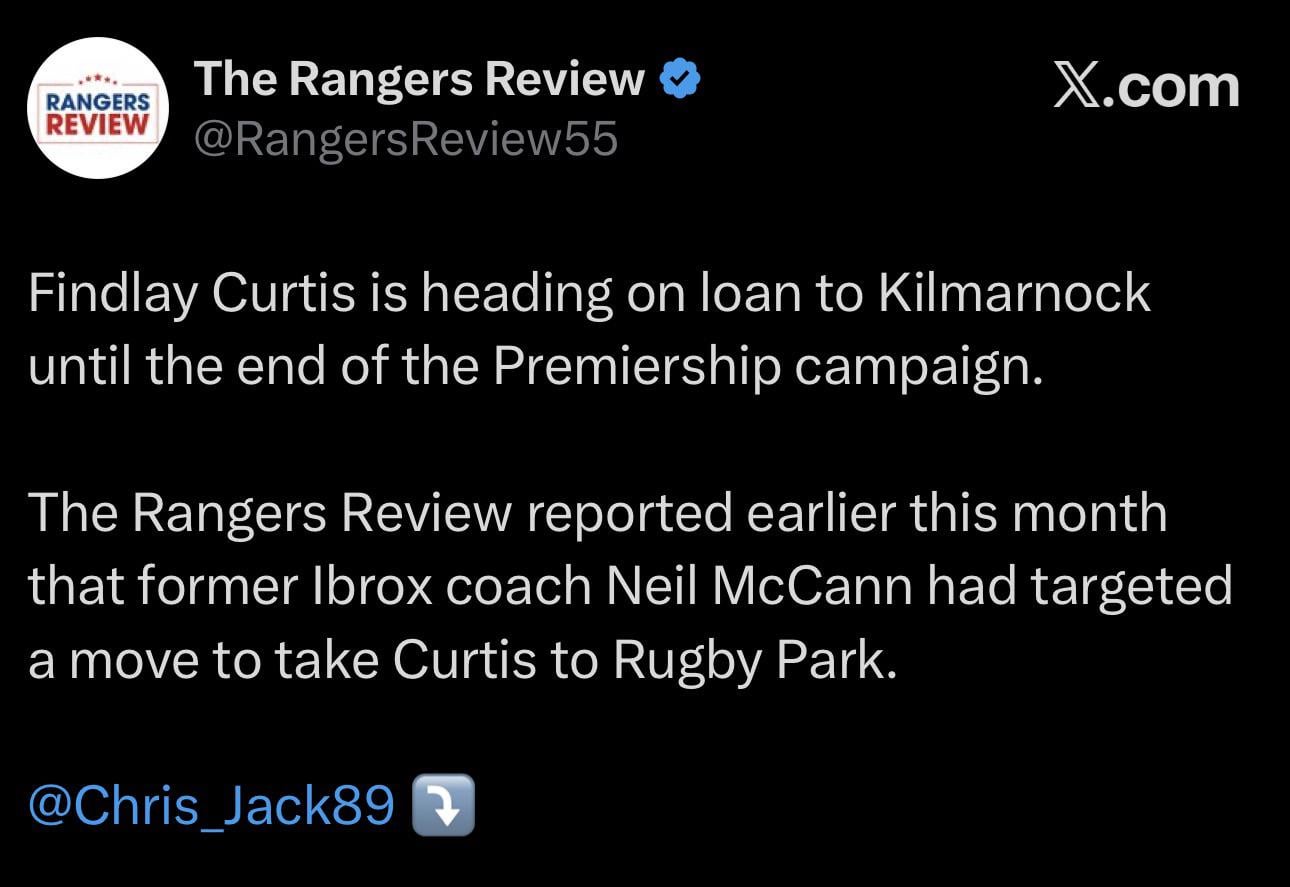This screenshot has width=1290, height=887.
Task: Click the name "Neil McCann" in the post
Action: (x=760, y=587)
